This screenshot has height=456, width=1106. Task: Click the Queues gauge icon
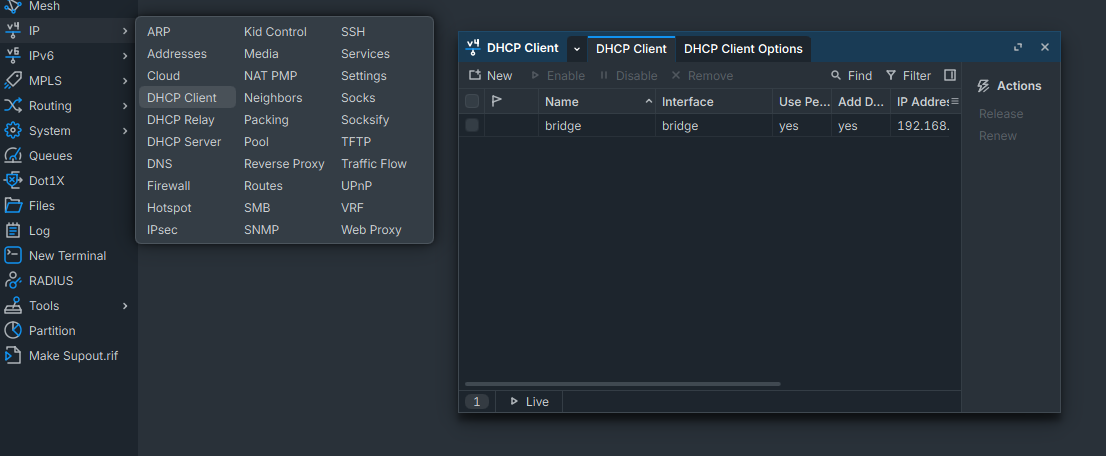click(x=13, y=156)
